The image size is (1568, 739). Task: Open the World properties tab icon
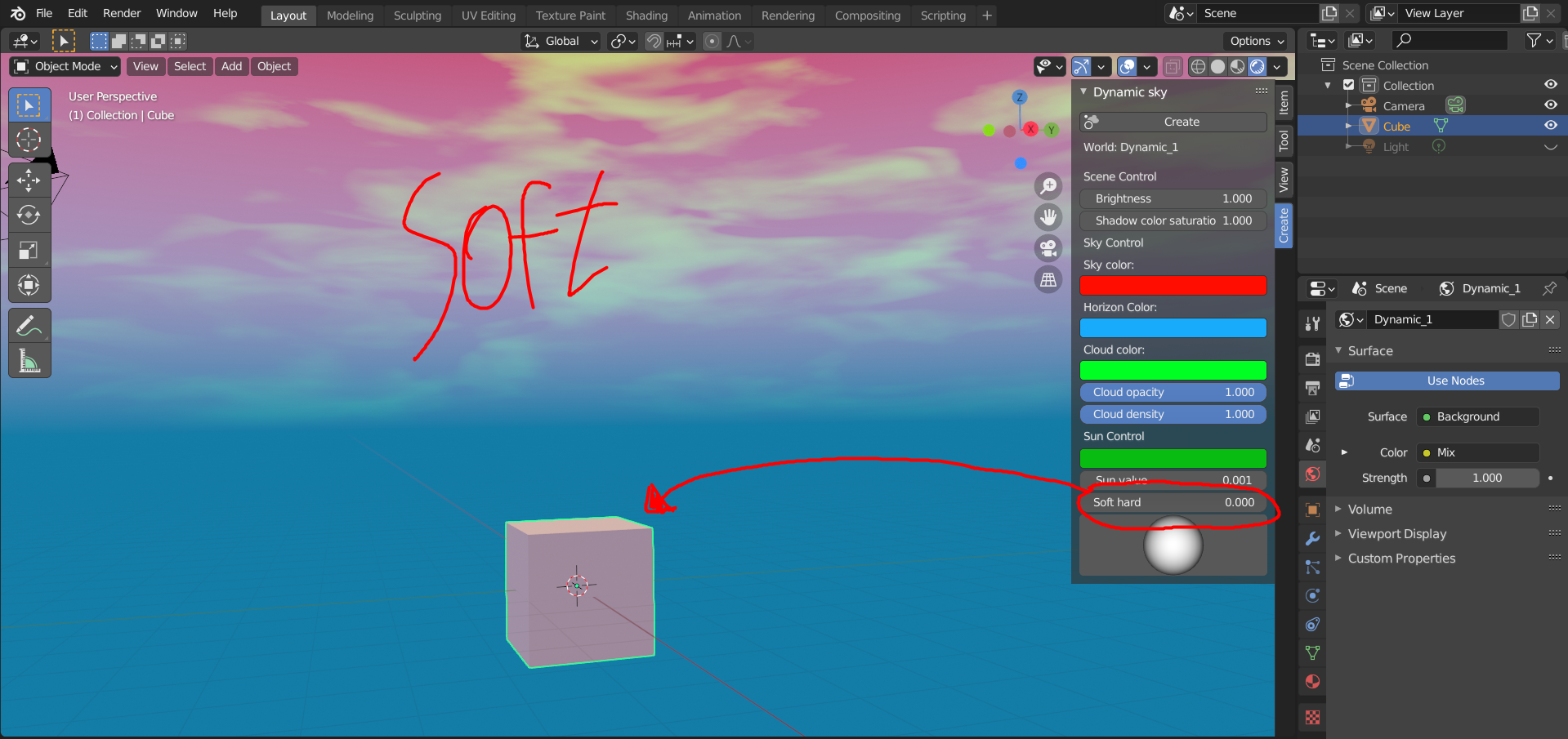1312,474
